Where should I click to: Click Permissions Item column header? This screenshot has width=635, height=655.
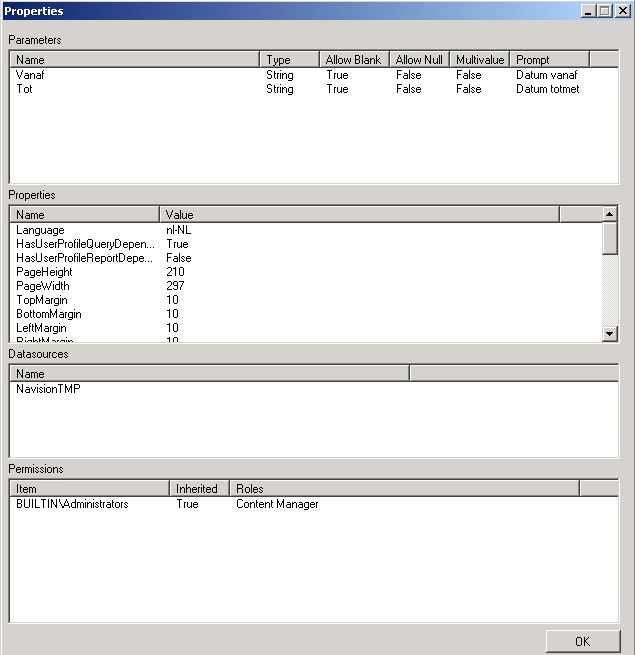click(x=89, y=488)
